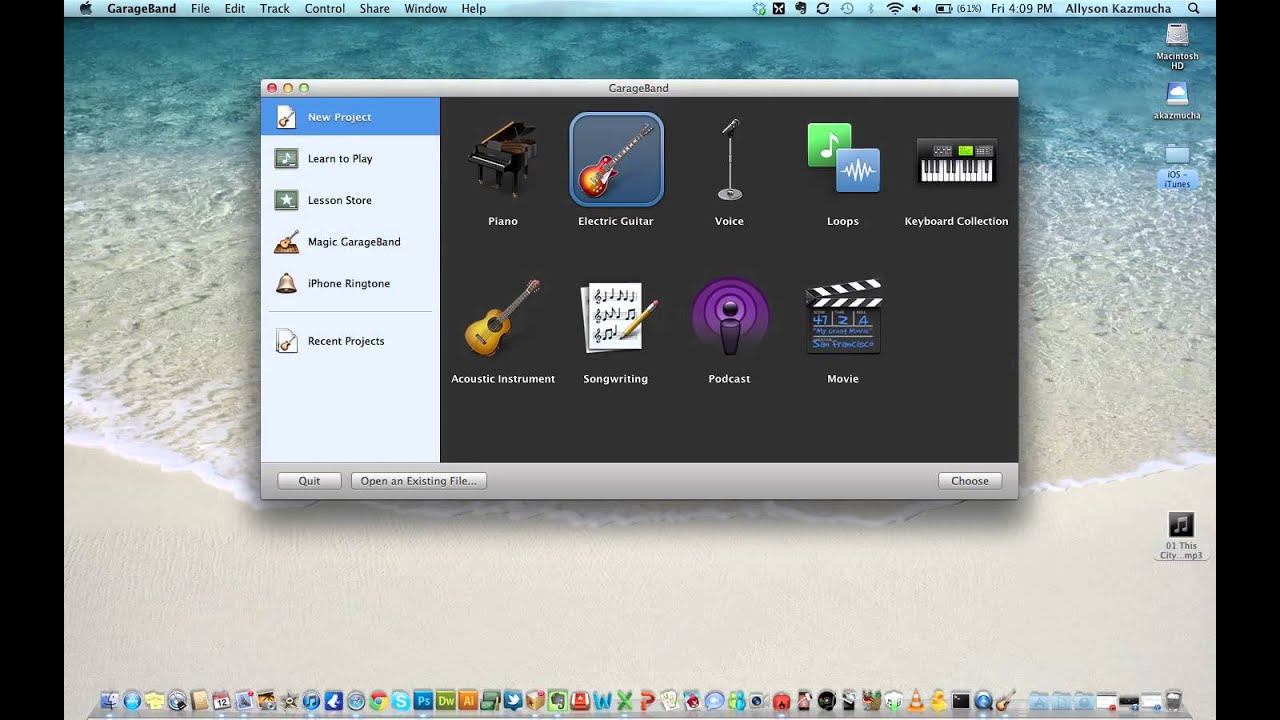Viewport: 1280px width, 720px height.
Task: Launch VLC cone icon from the dock
Action: [x=916, y=700]
